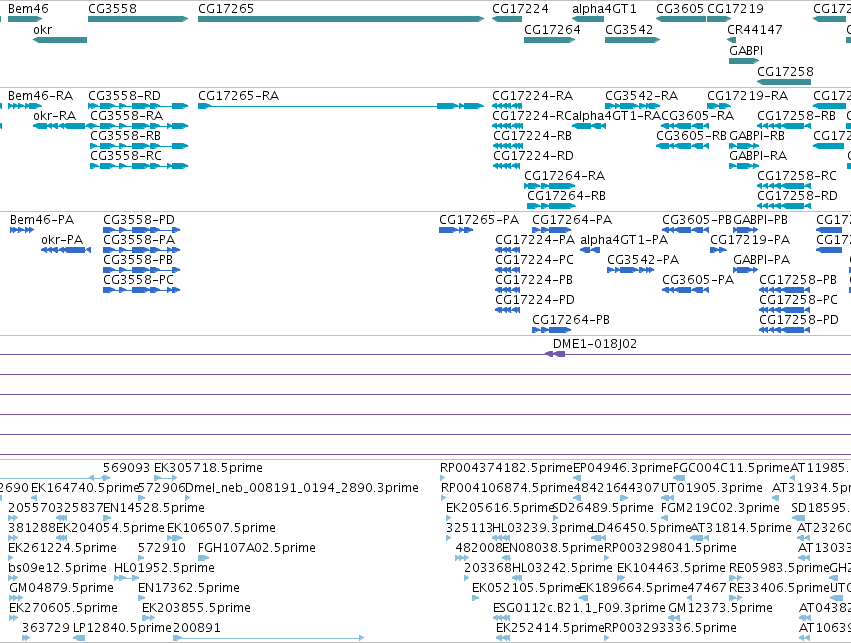This screenshot has width=851, height=643.
Task: Select transcript CG17258-RC
Action: click(x=784, y=186)
